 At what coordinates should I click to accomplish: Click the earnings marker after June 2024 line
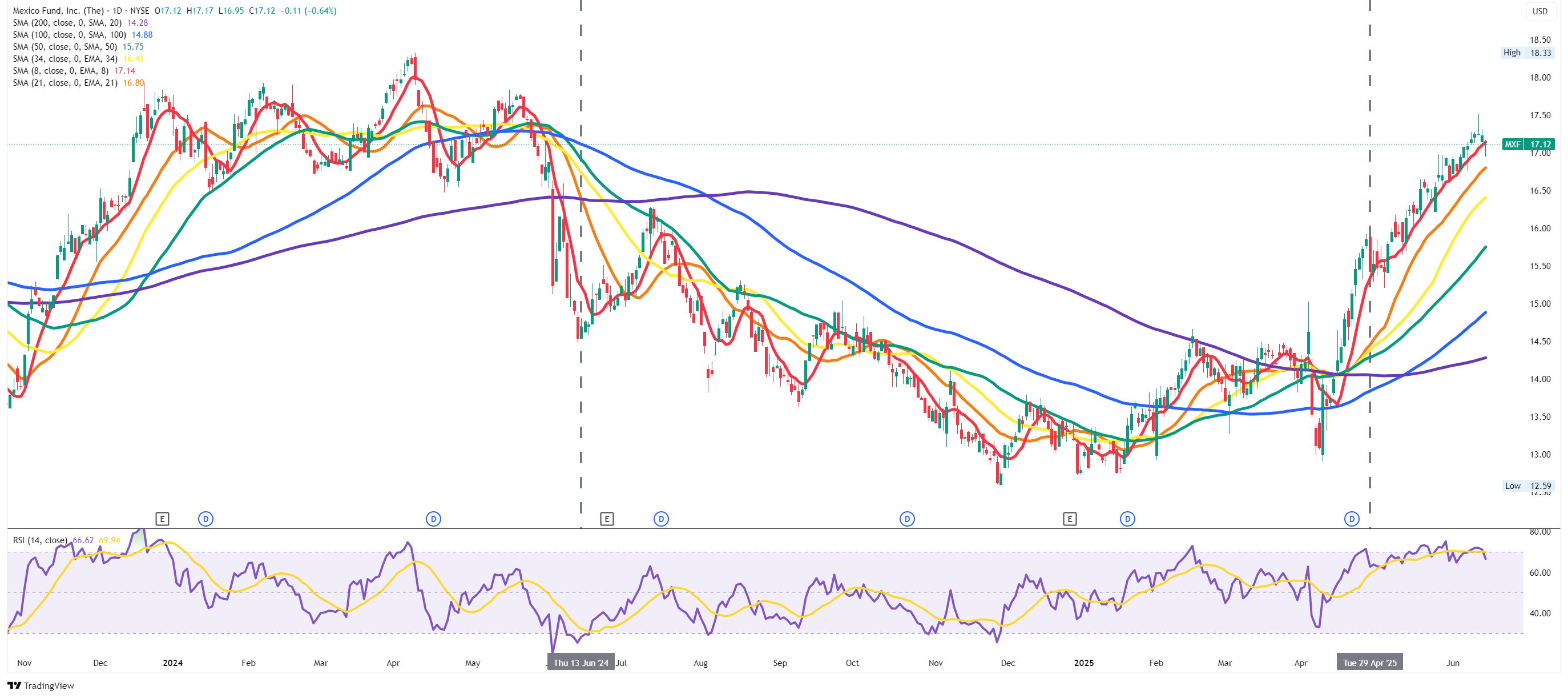click(607, 519)
